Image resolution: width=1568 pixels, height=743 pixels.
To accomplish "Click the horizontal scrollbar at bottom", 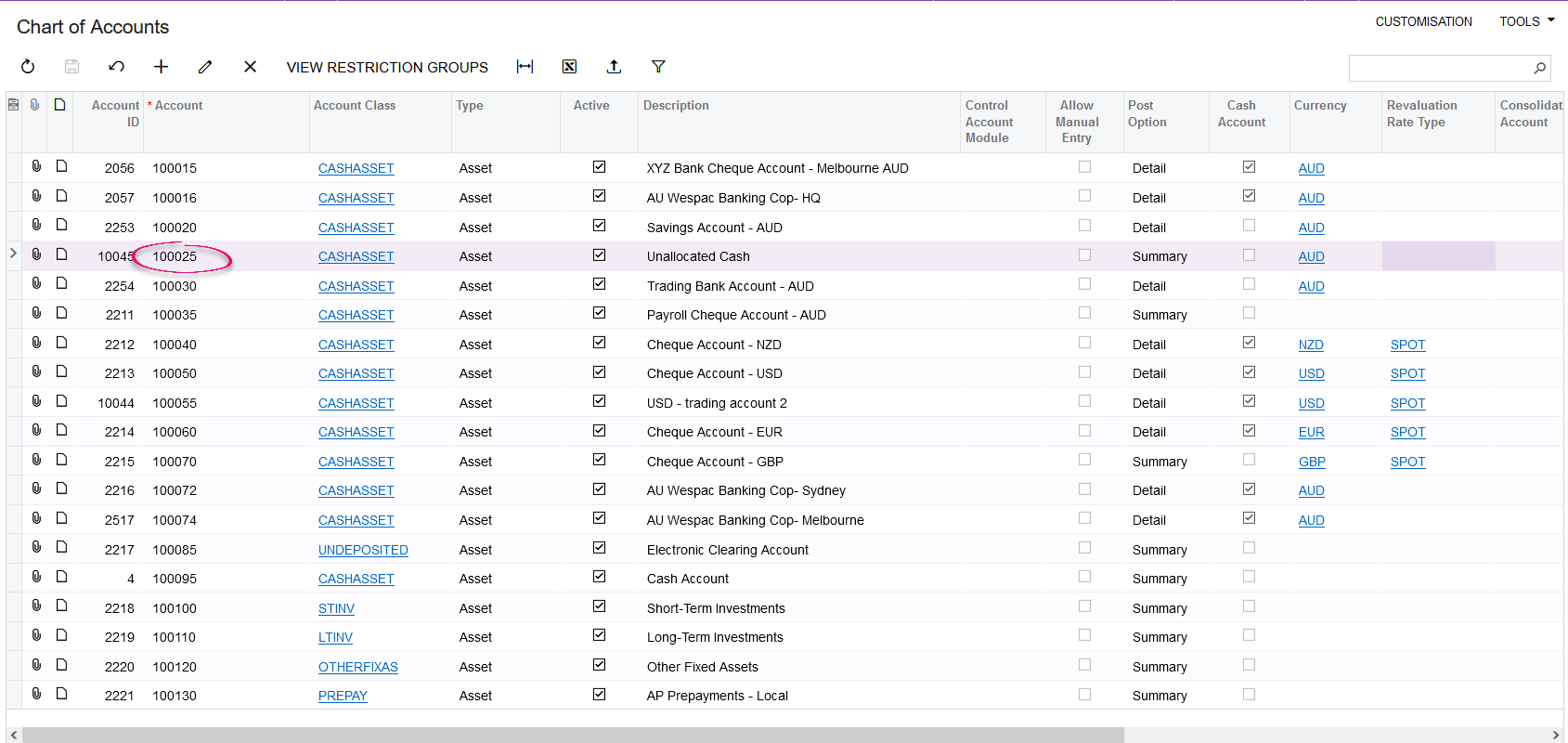I will 573,735.
